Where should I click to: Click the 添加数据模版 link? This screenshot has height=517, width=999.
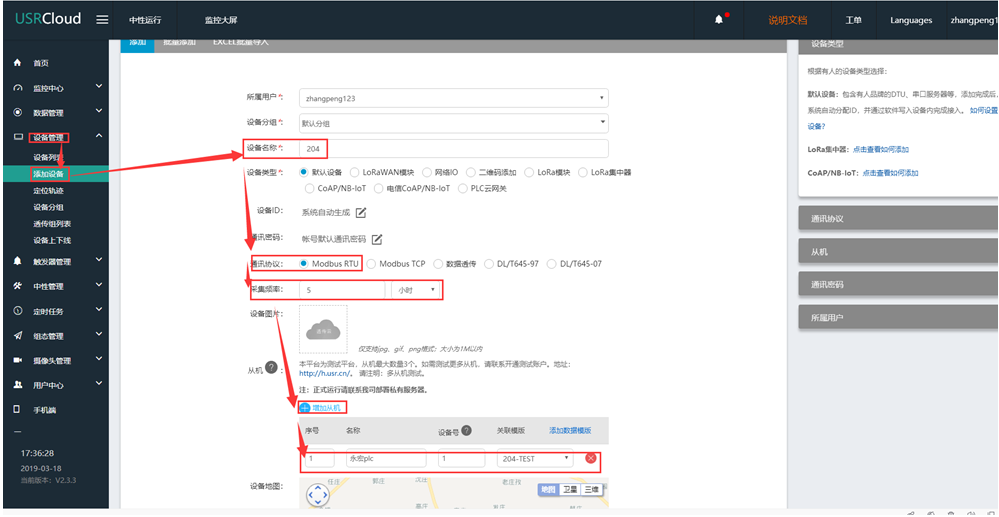point(570,431)
